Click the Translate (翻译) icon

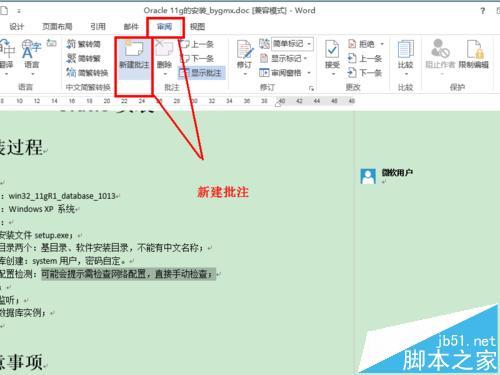(x=7, y=49)
